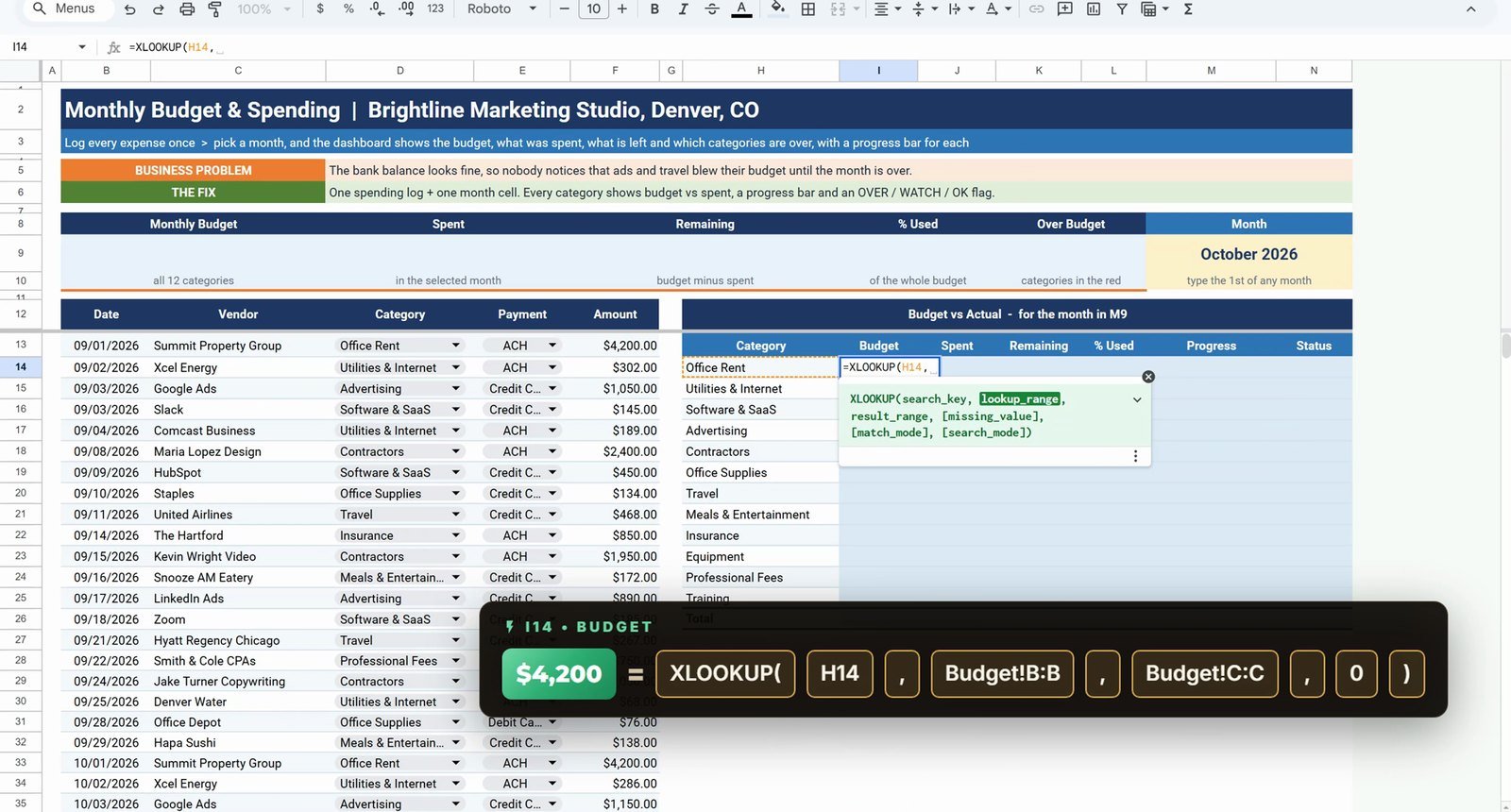
Task: Activate the paint format tool
Action: point(215,9)
